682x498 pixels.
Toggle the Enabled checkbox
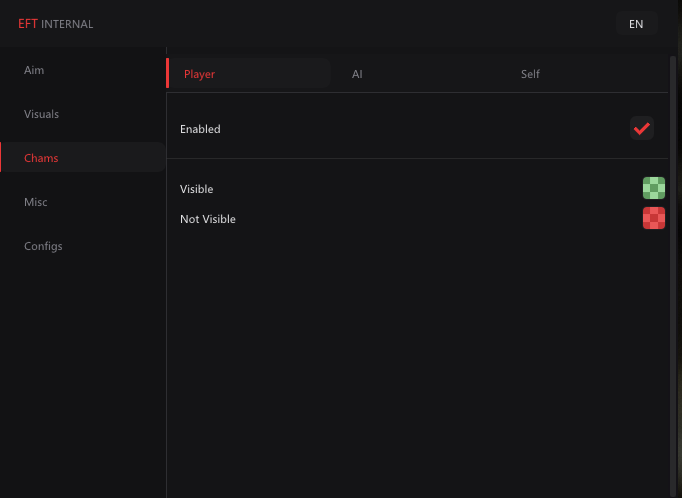tap(642, 128)
